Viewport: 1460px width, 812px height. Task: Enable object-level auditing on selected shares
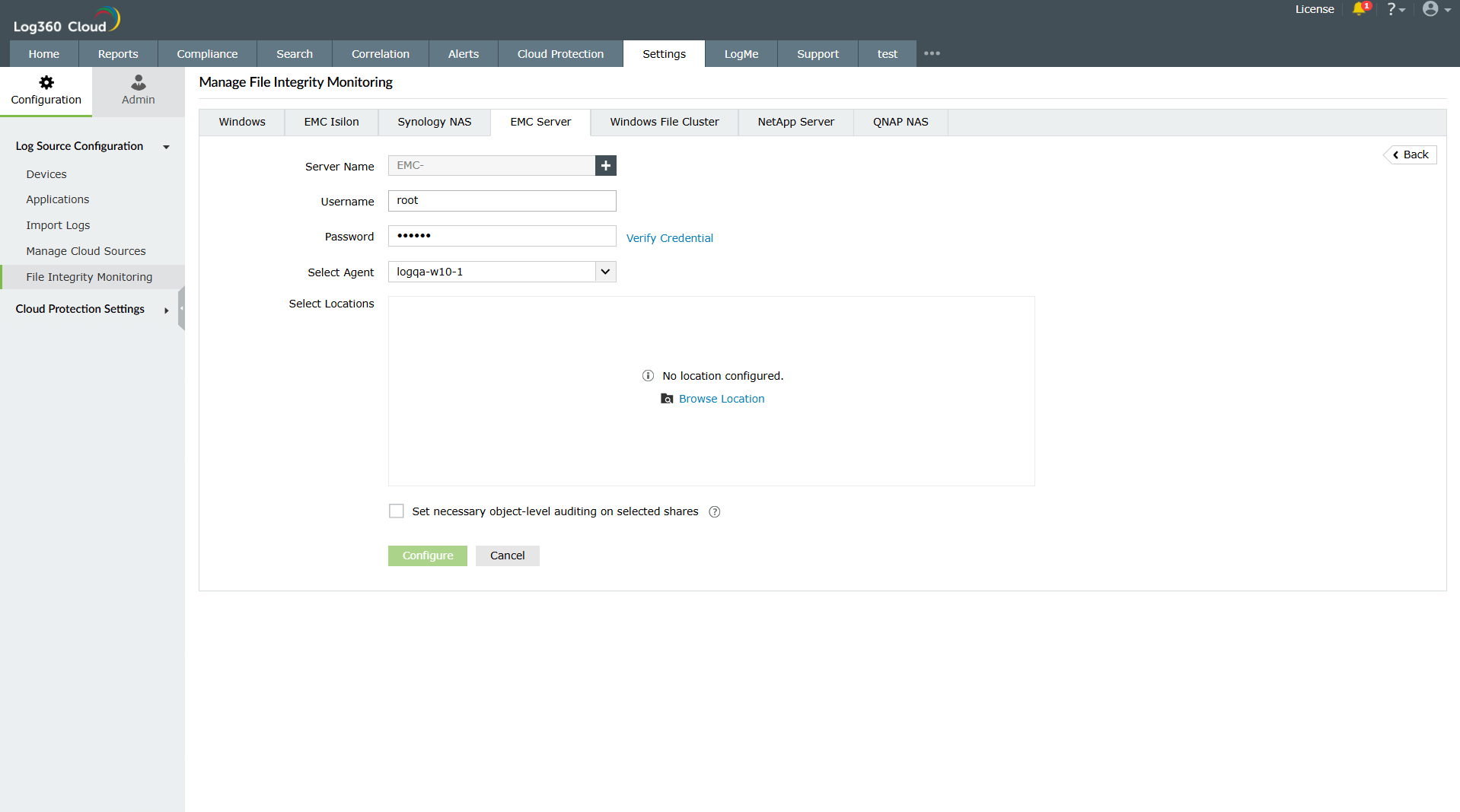pyautogui.click(x=396, y=511)
